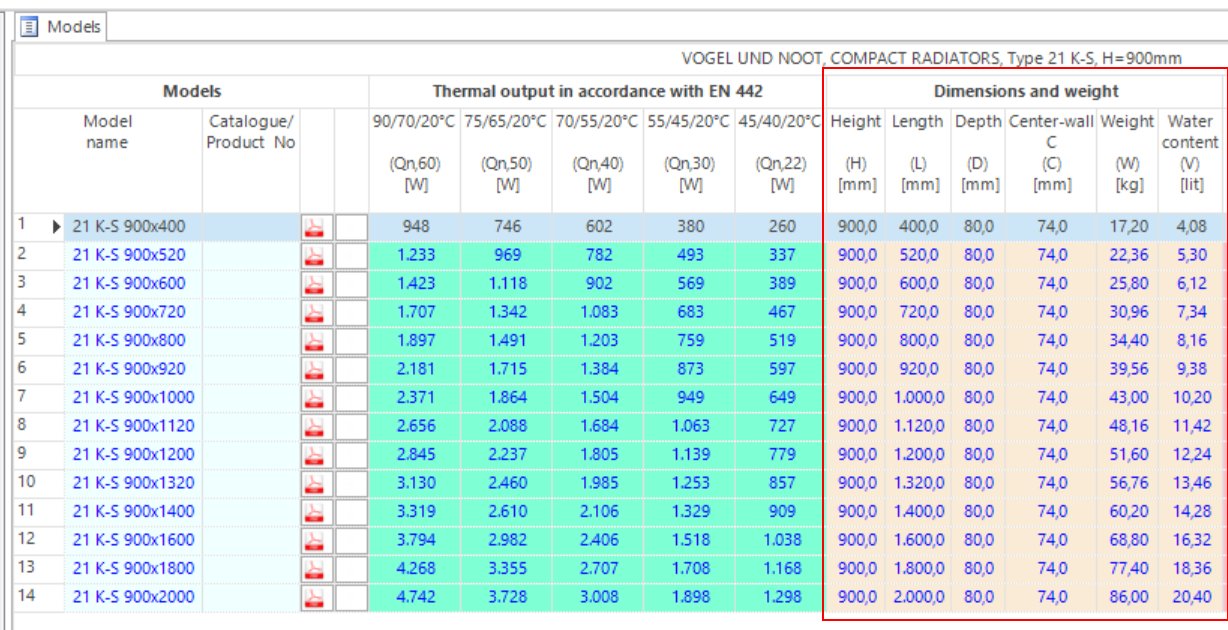Click the 45/40/20°C column header

(x=781, y=158)
